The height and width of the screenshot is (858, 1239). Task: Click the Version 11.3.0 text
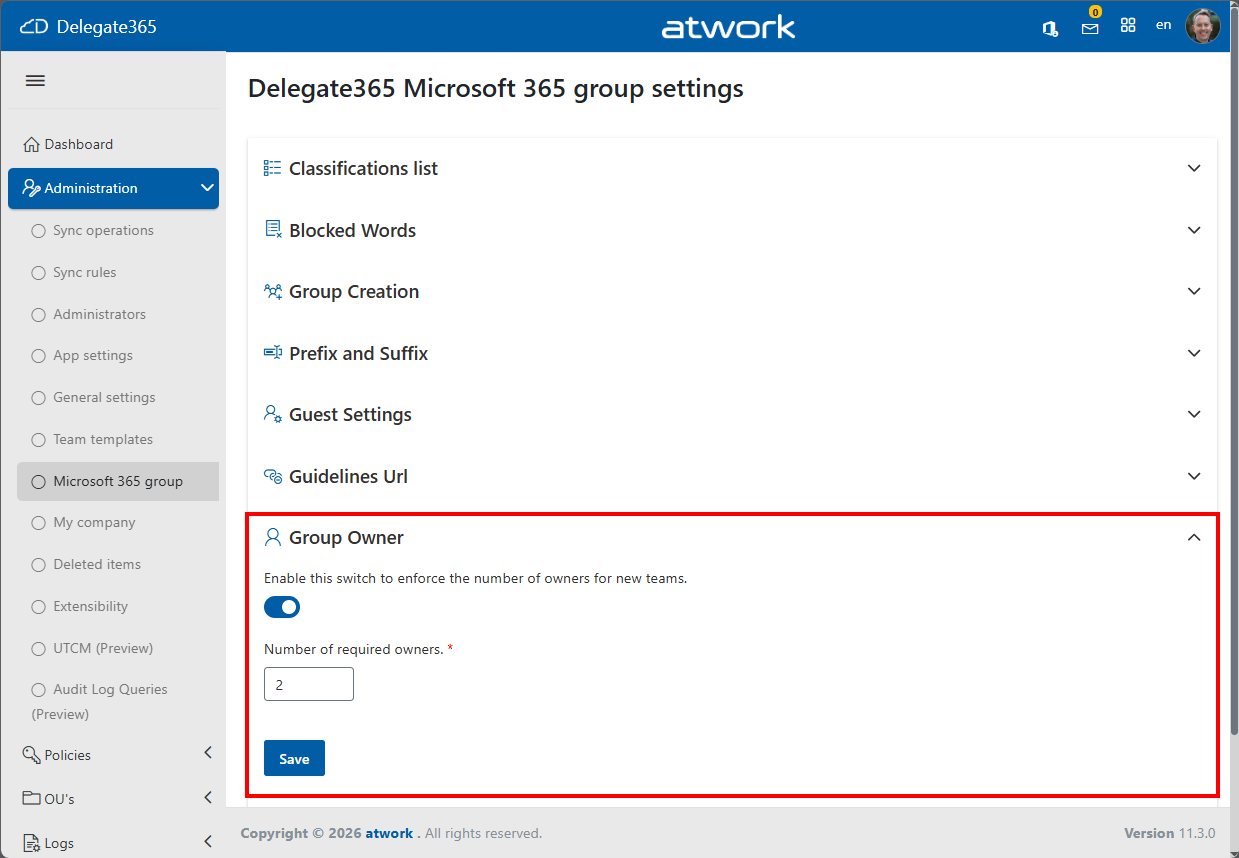[1169, 833]
